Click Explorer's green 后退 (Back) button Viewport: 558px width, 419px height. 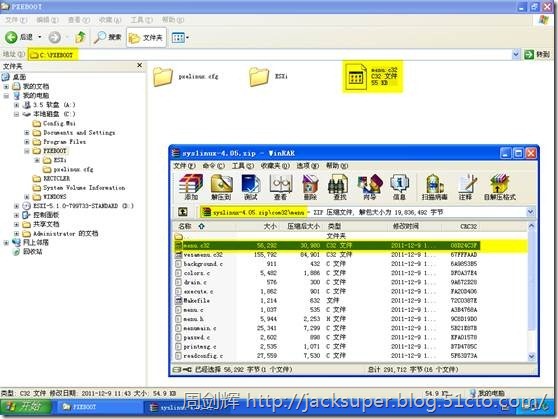point(19,37)
